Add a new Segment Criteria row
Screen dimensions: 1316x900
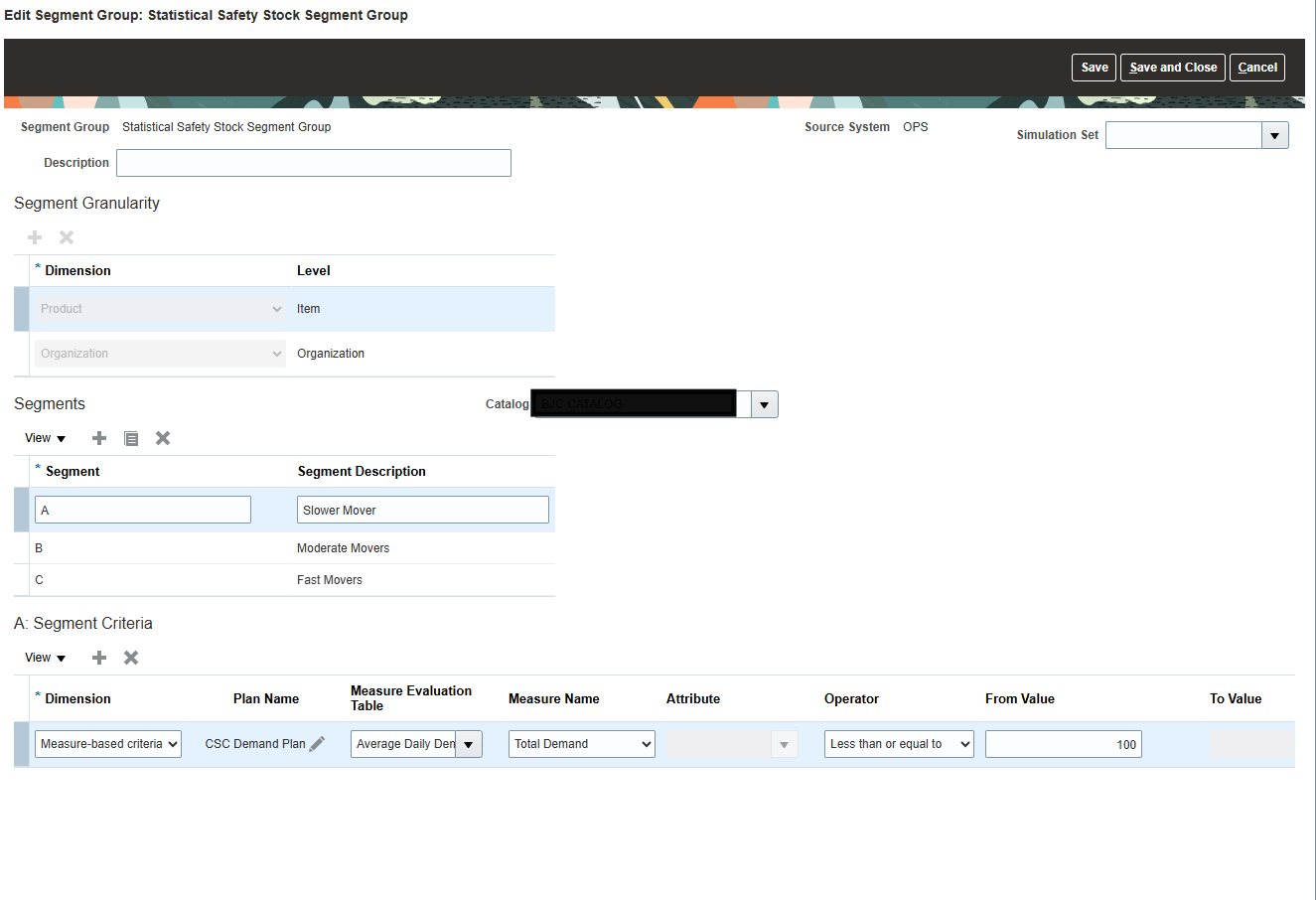click(99, 658)
